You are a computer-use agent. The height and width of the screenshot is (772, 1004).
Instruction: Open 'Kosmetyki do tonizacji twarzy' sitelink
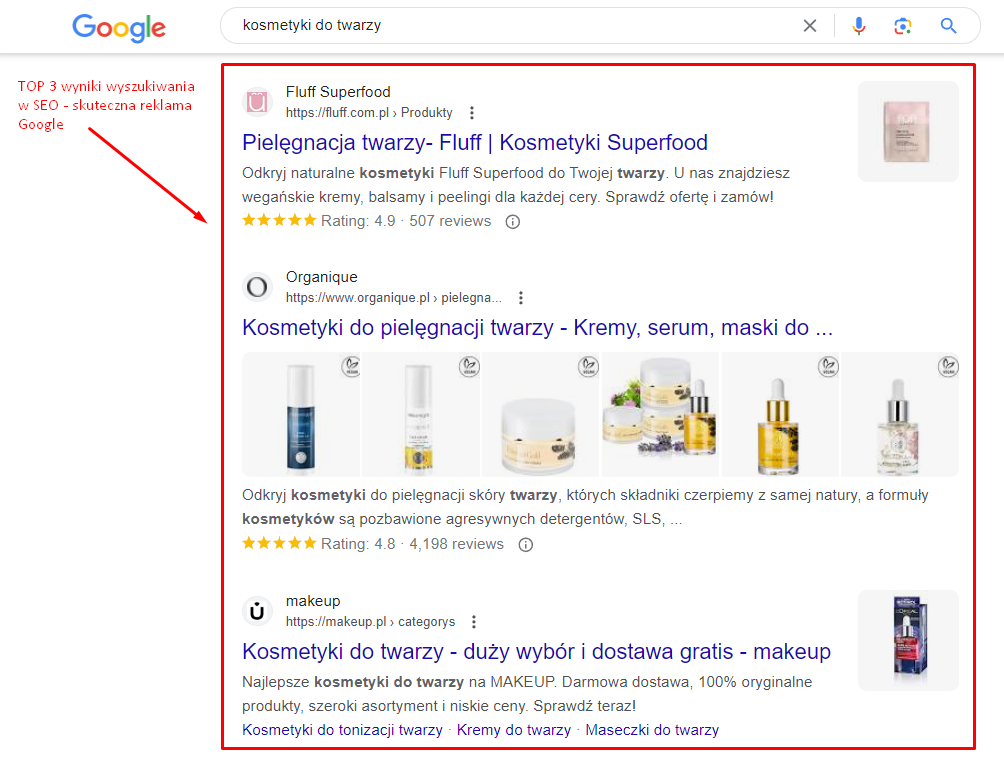click(x=342, y=730)
